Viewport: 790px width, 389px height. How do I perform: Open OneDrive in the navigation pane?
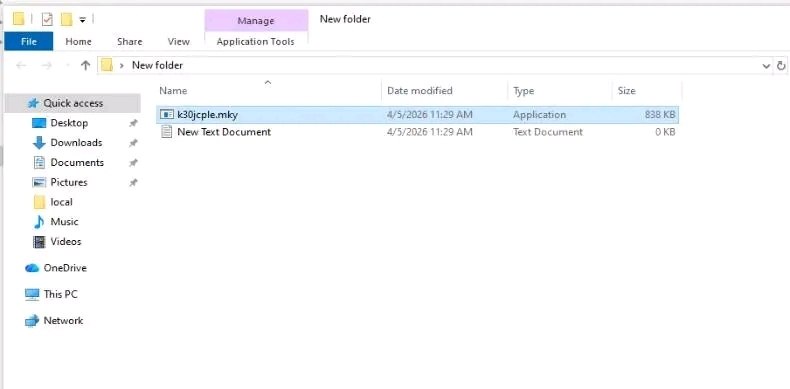pos(65,268)
